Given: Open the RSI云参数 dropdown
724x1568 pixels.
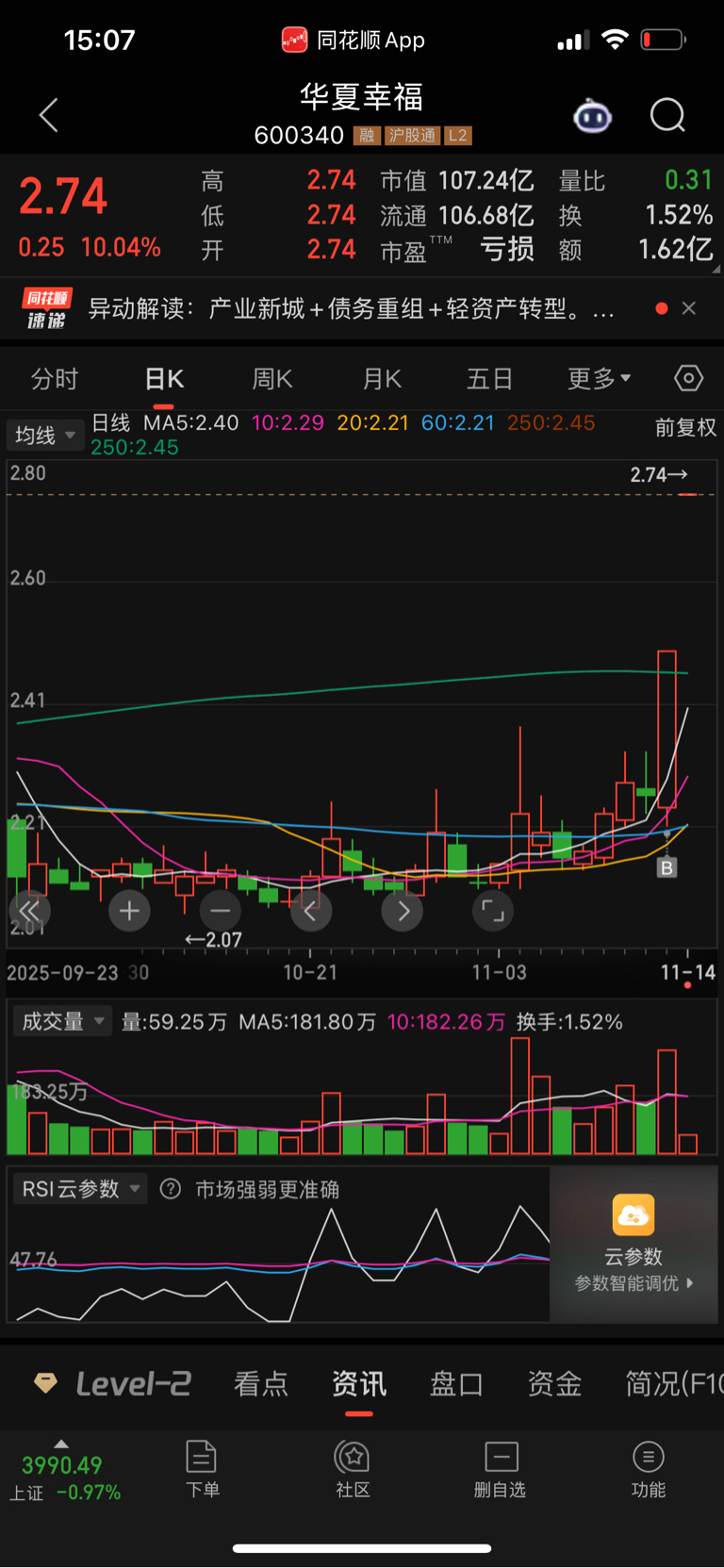Looking at the screenshot, I should point(80,1189).
